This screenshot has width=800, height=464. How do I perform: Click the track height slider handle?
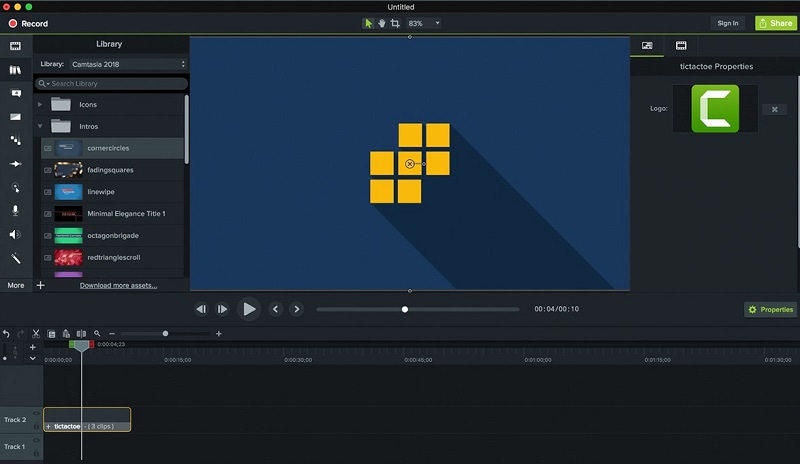coord(5,359)
